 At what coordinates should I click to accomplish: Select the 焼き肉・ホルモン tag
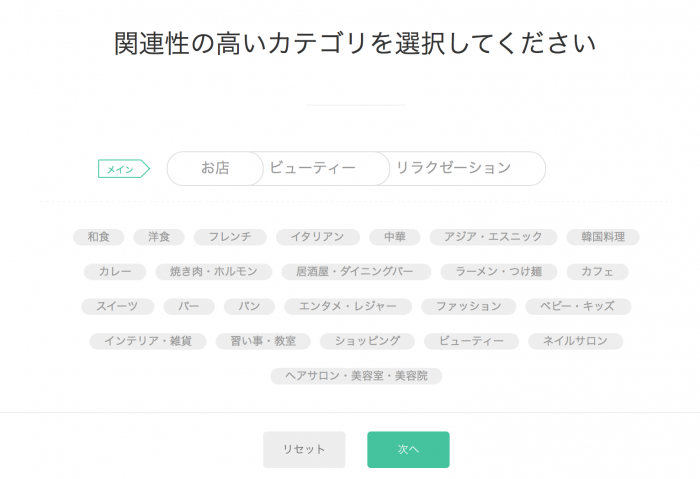point(214,272)
